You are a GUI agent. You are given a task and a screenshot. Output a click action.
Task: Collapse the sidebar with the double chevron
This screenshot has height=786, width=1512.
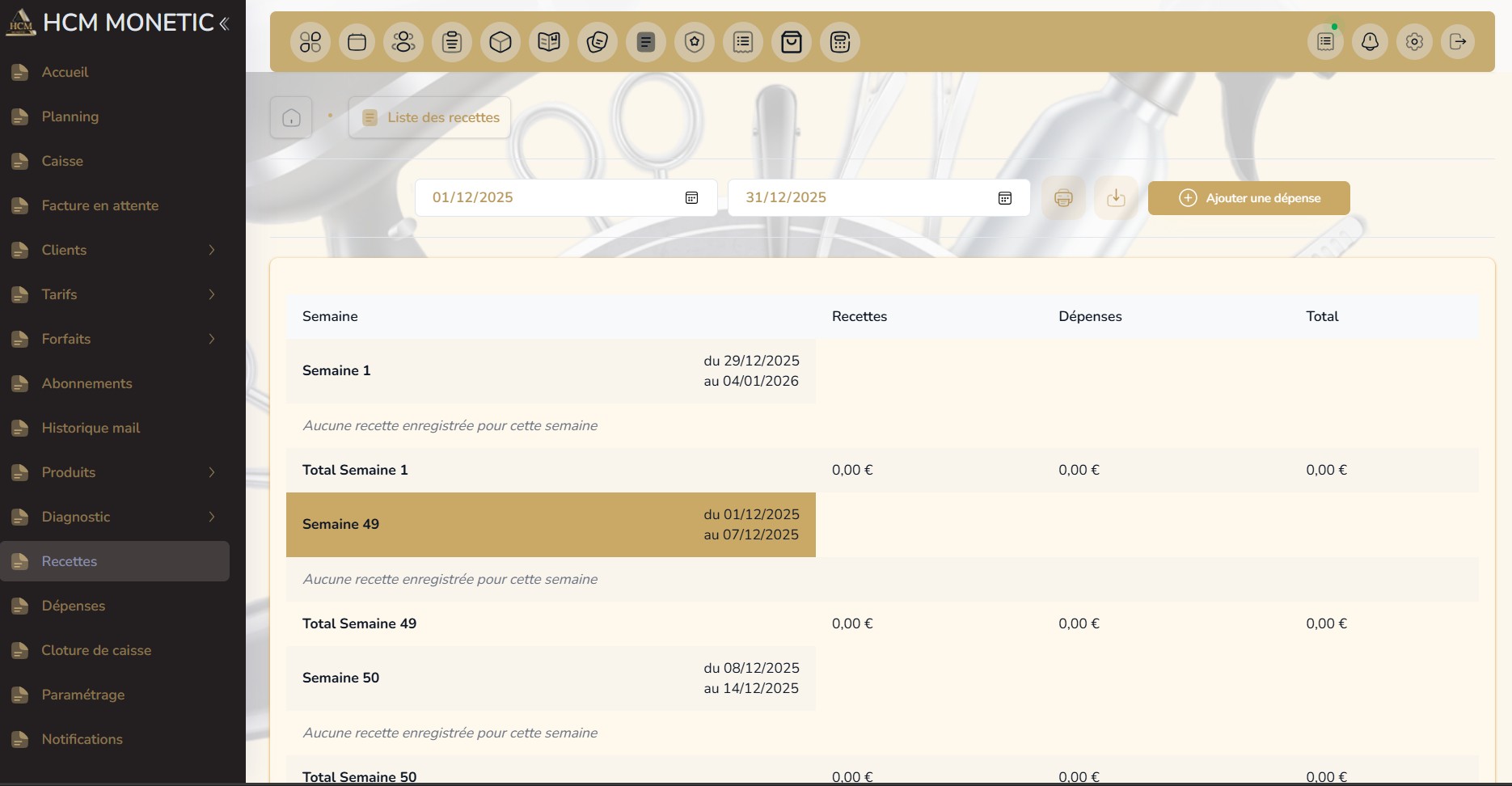click(x=225, y=23)
